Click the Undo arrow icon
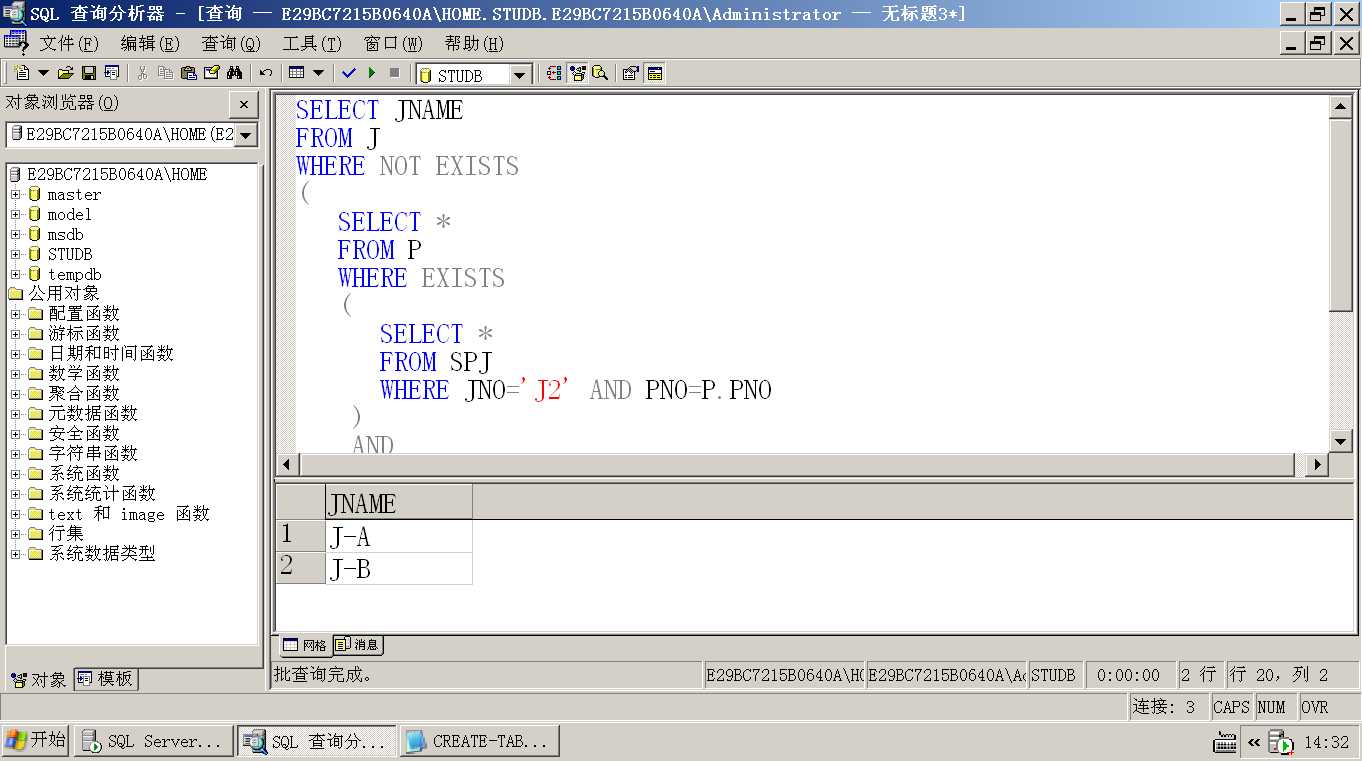 266,73
